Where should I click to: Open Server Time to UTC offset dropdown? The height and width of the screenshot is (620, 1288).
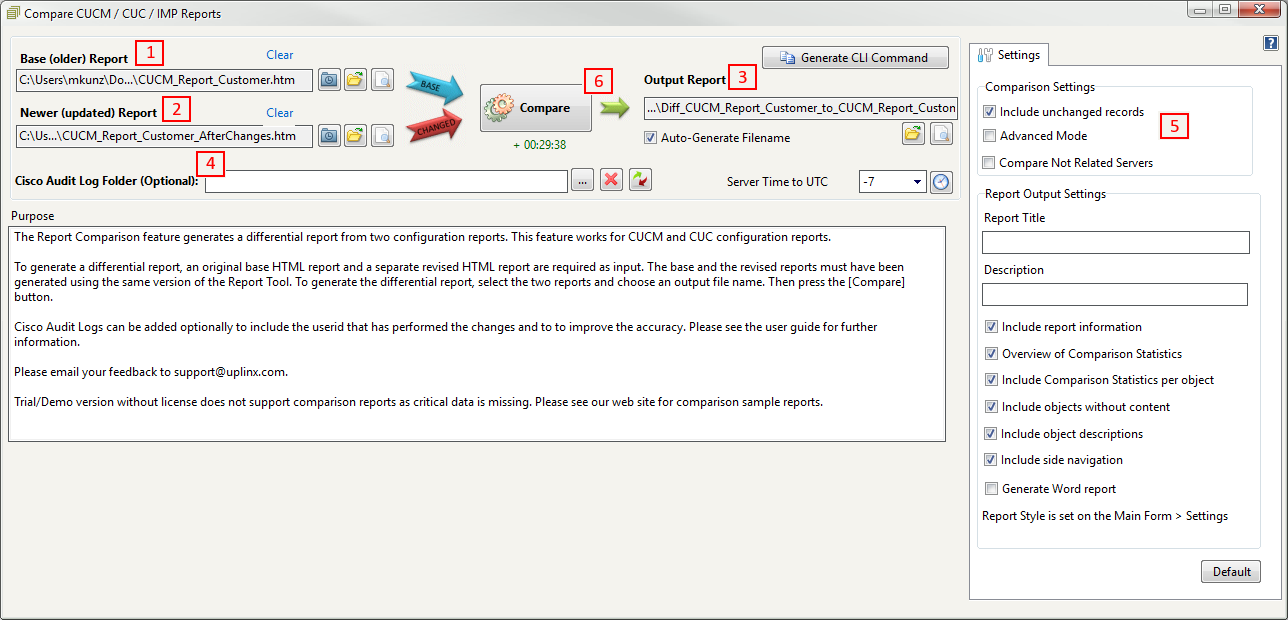click(x=917, y=182)
